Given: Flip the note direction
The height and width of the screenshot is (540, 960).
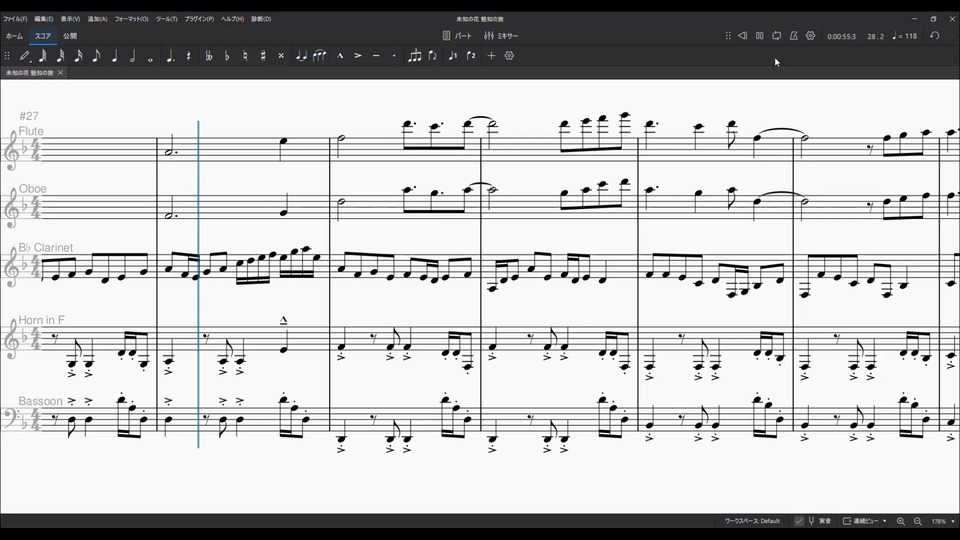Looking at the screenshot, I should tap(432, 56).
